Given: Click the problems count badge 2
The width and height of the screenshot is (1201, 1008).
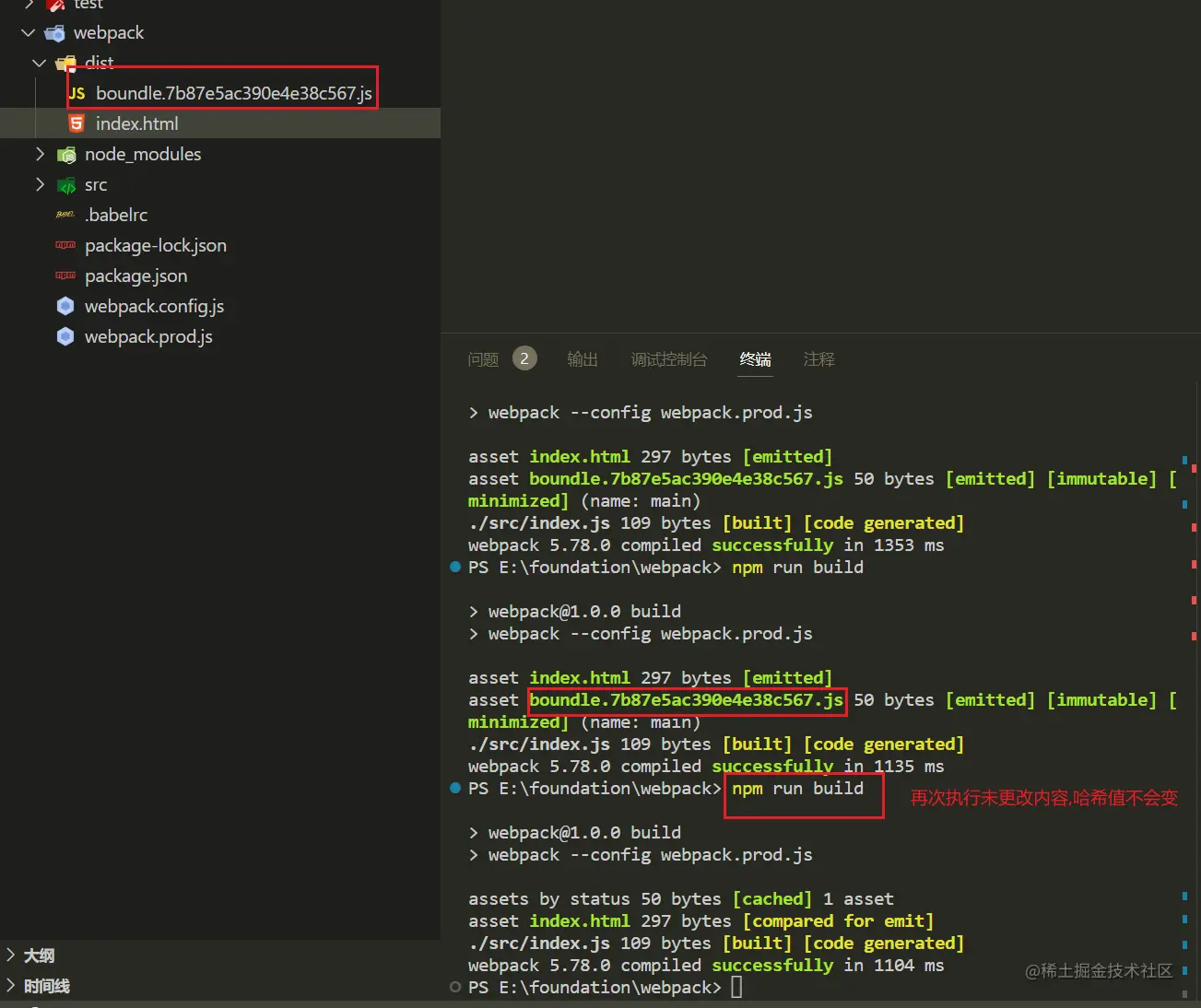Looking at the screenshot, I should 524,358.
